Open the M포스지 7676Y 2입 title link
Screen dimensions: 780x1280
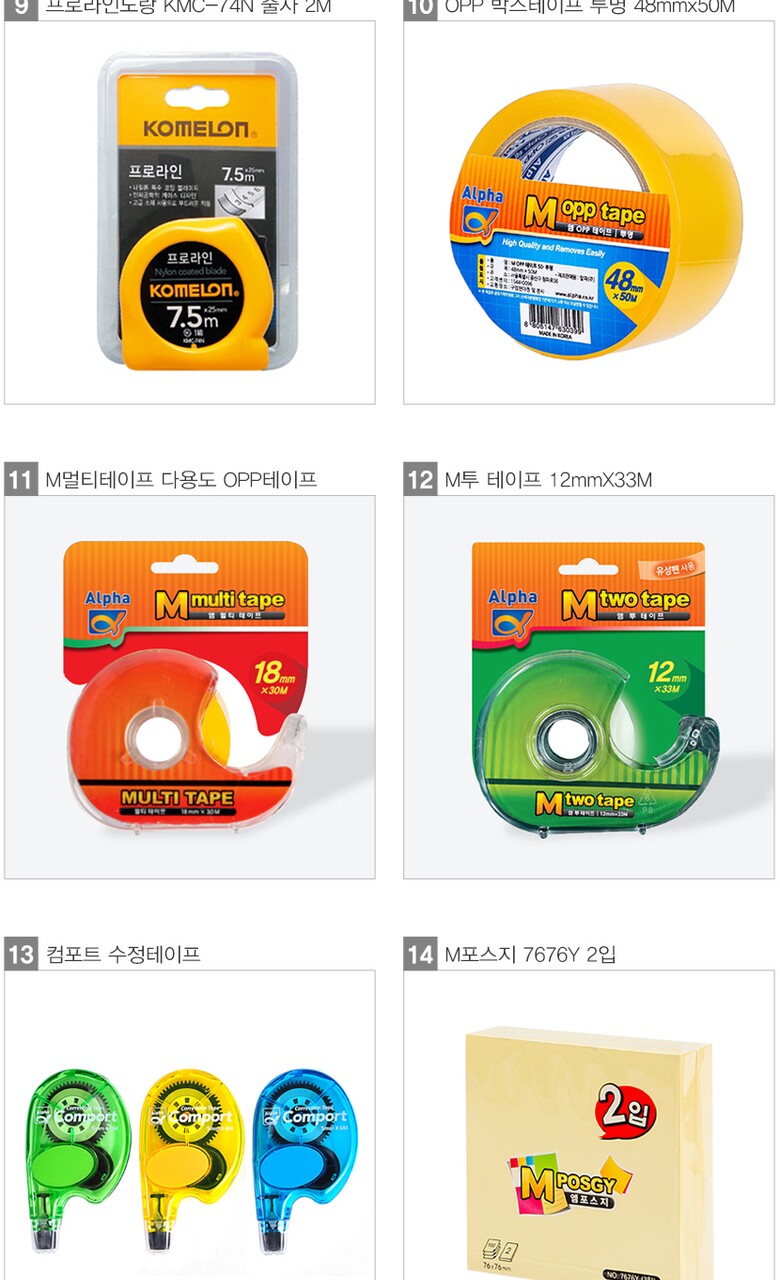pyautogui.click(x=530, y=954)
